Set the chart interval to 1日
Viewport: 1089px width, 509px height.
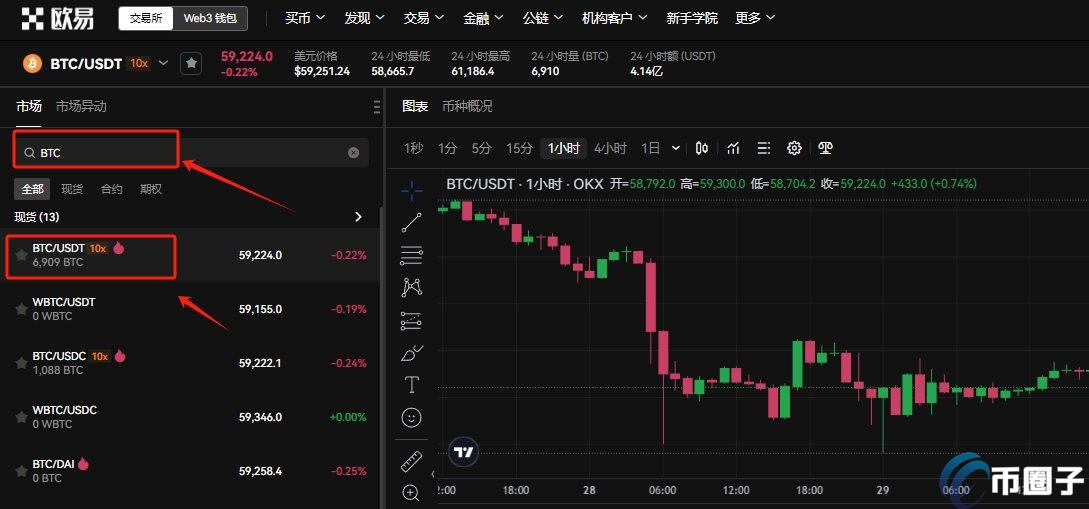(x=650, y=148)
